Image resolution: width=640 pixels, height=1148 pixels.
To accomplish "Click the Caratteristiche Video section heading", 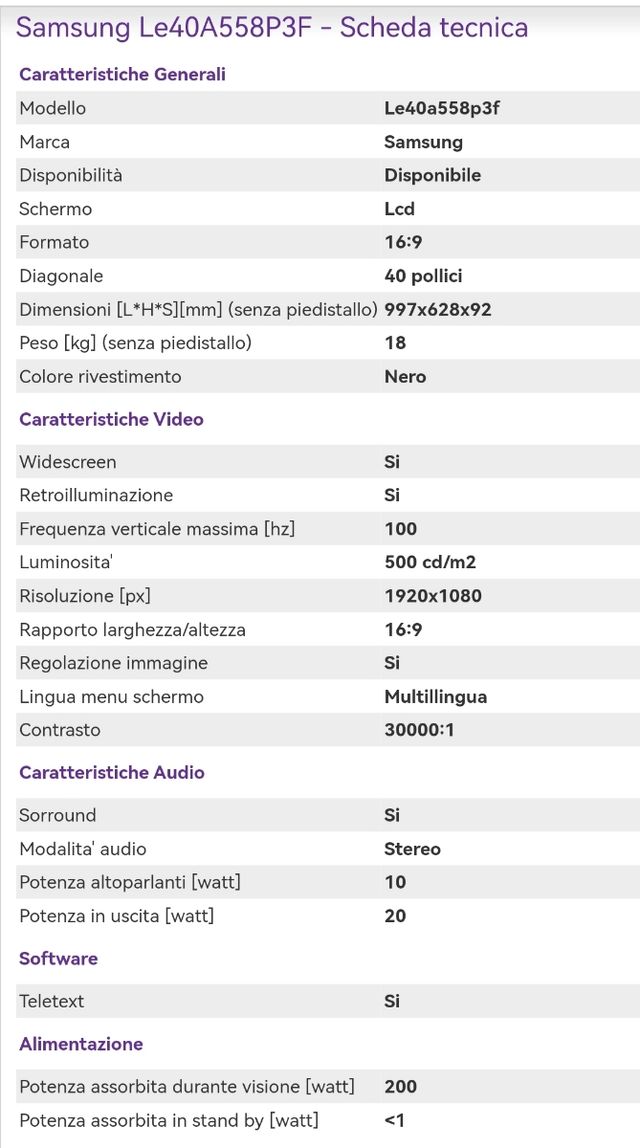I will point(111,419).
